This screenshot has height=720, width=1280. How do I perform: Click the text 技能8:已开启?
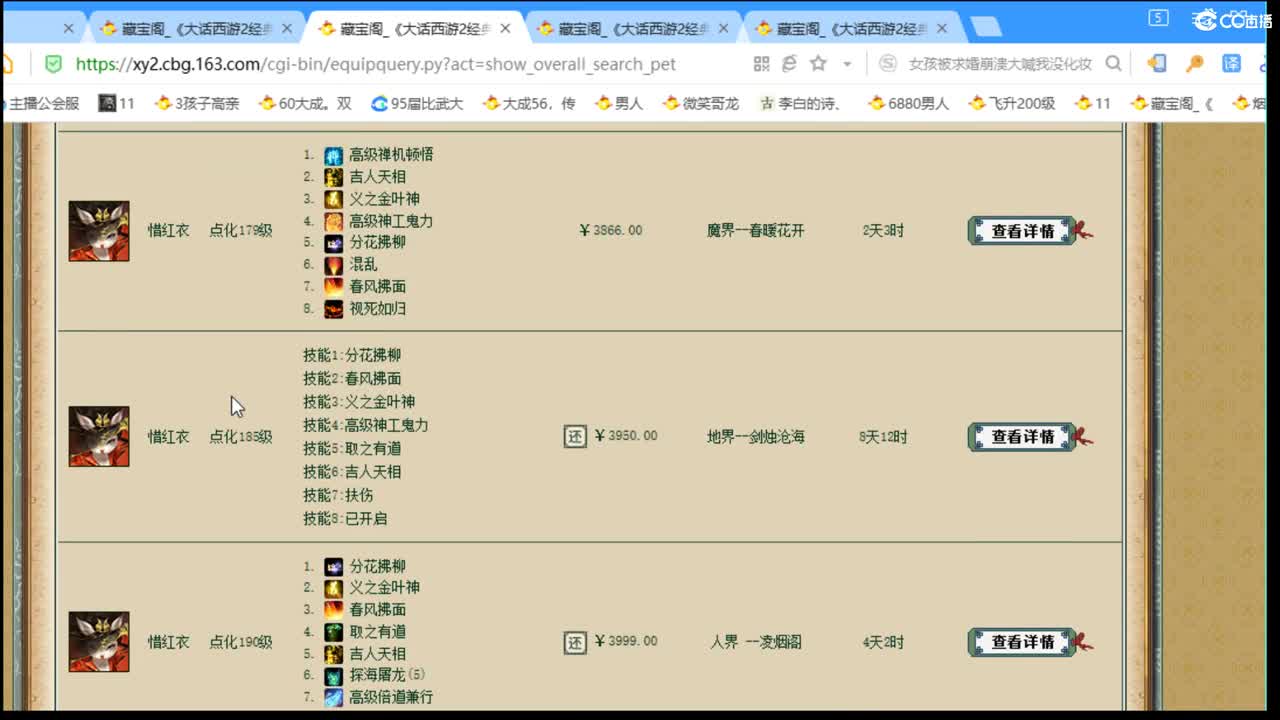tap(345, 518)
